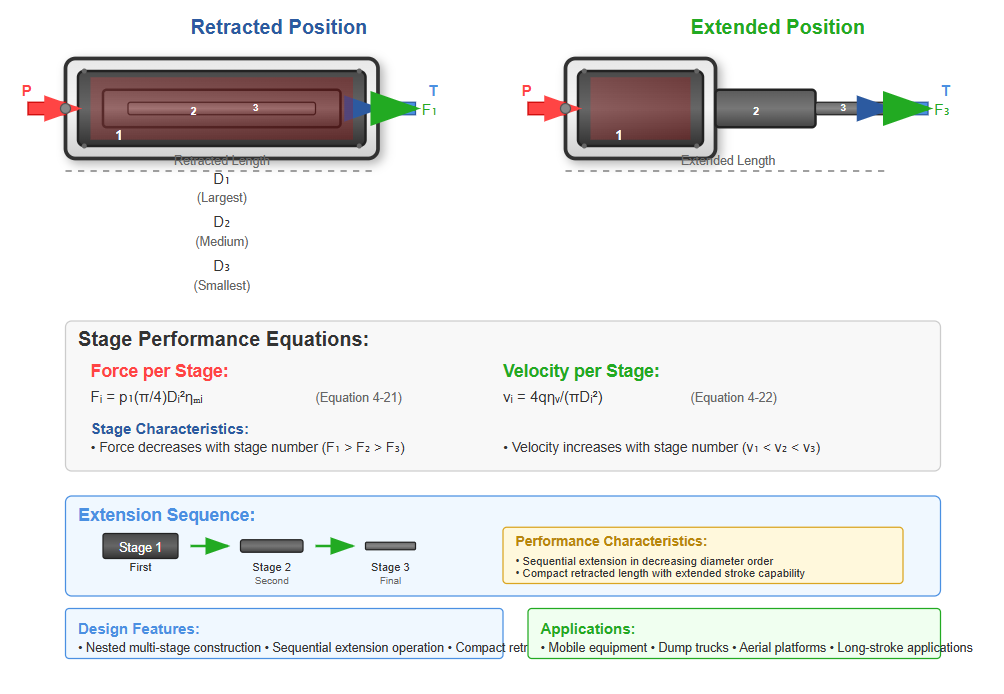
Task: Click the red pressure arrow on the retracted cylinder
Action: click(44, 108)
